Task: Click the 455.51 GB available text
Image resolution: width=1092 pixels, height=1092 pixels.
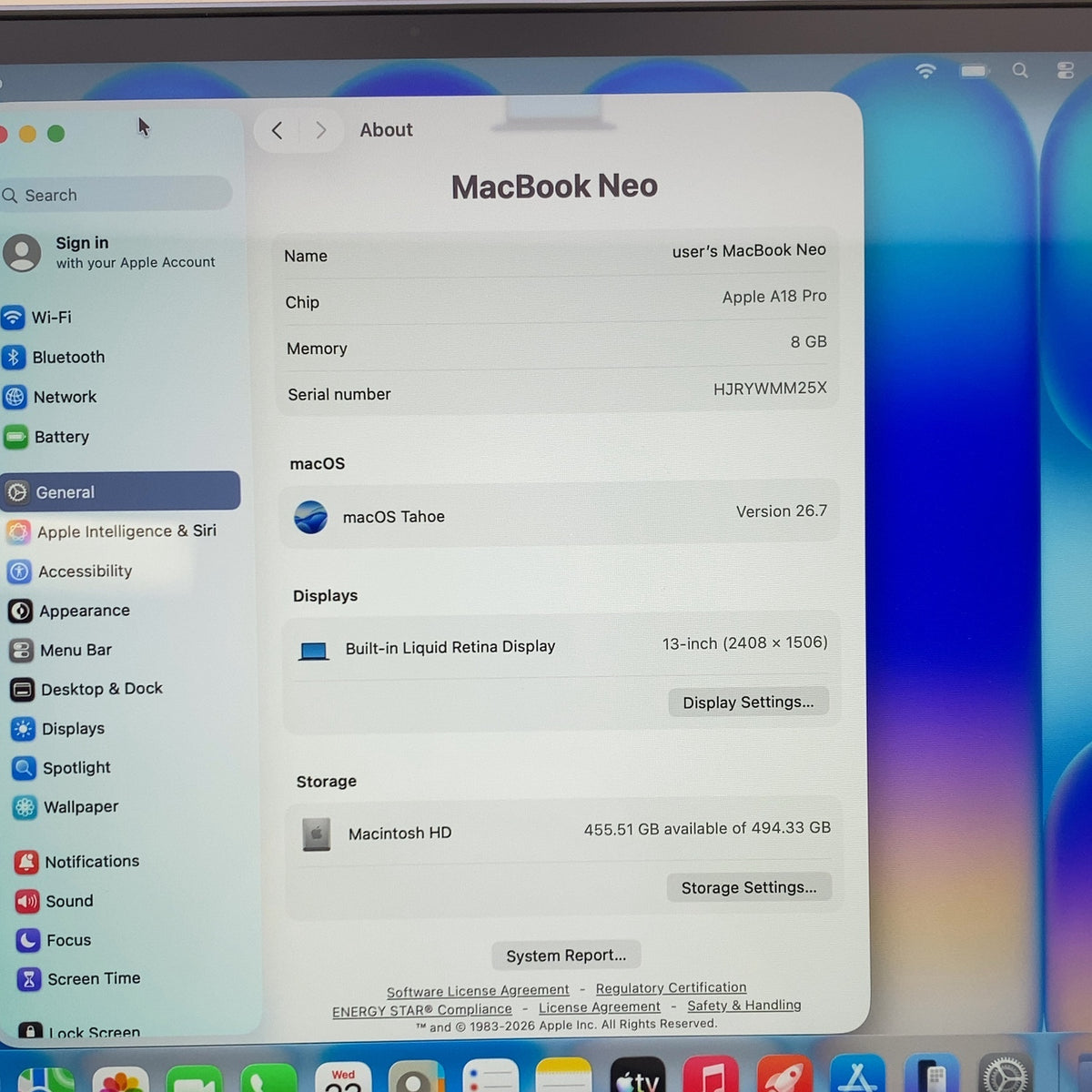Action: click(707, 829)
